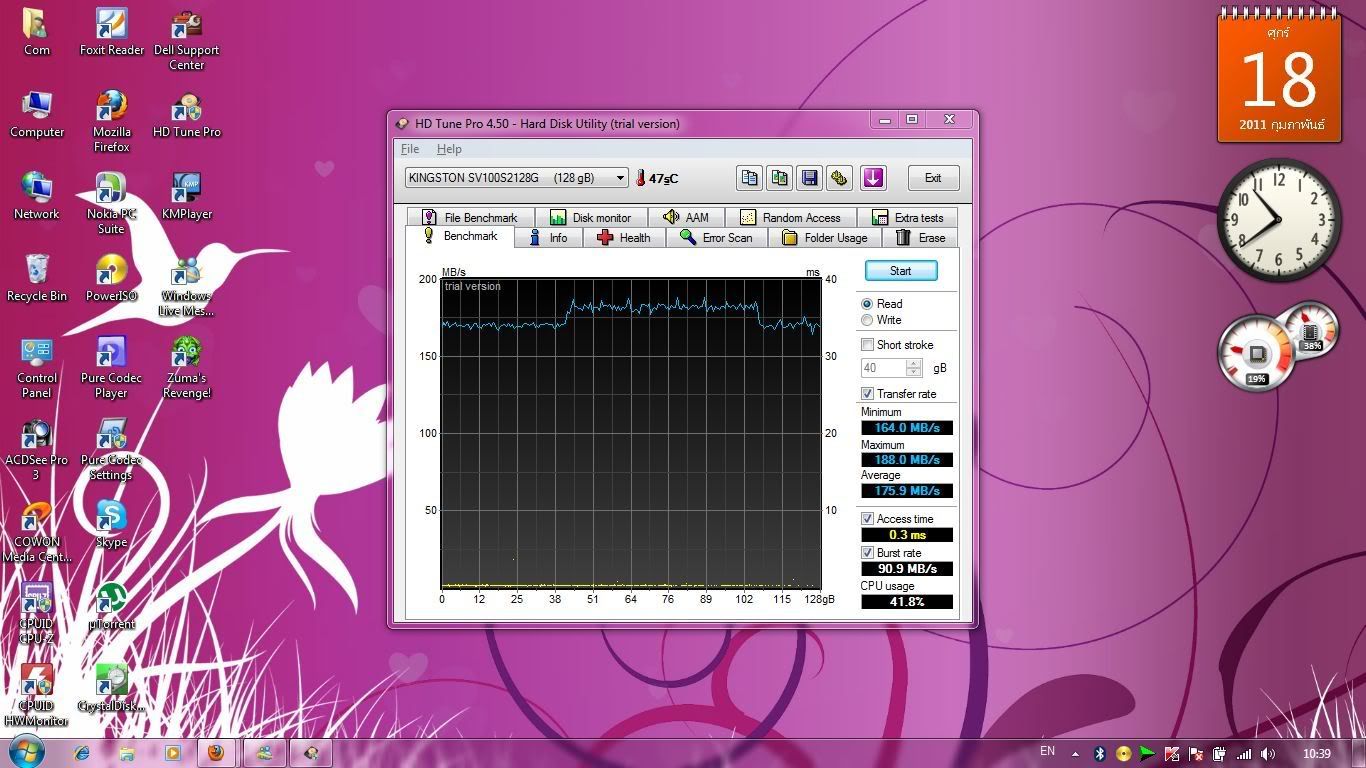Viewport: 1366px width, 768px height.
Task: Switch to the AAM tab
Action: [686, 217]
